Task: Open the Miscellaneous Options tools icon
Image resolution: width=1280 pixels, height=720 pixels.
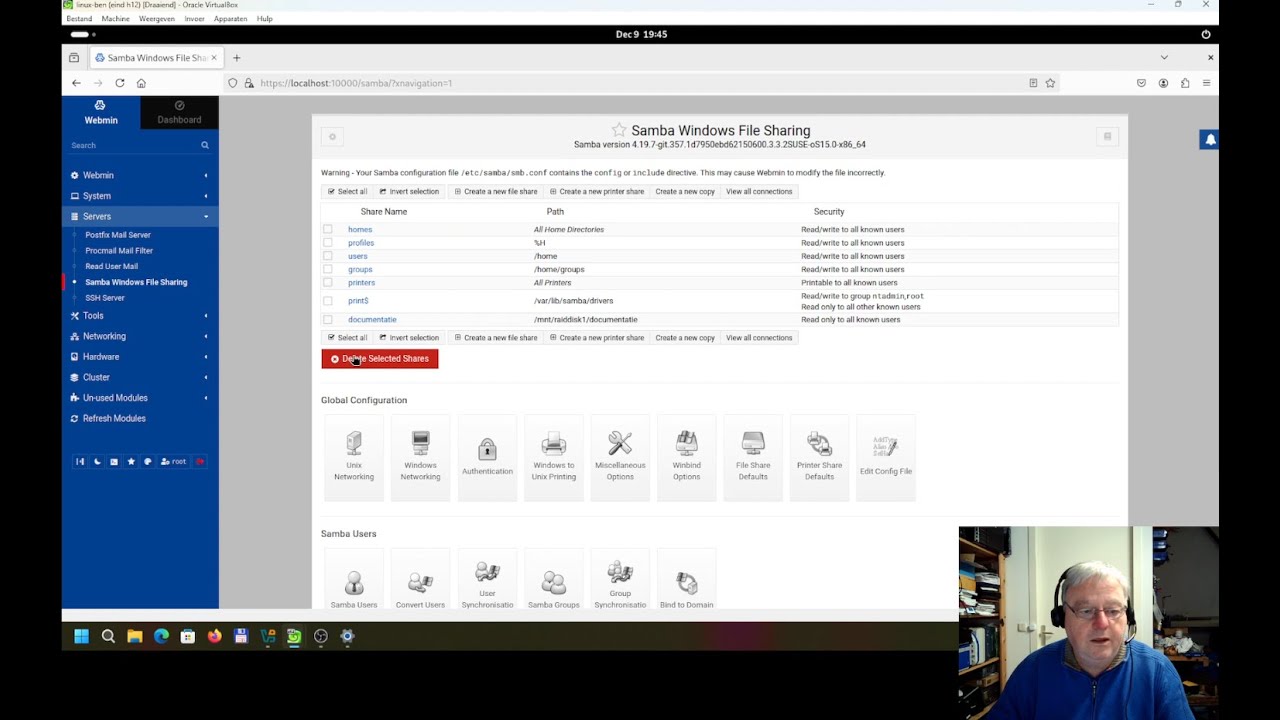Action: pos(620,456)
